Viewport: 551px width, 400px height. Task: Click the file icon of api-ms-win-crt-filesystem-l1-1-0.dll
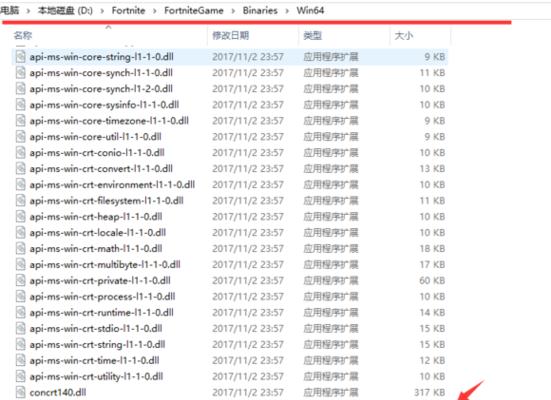pos(21,201)
